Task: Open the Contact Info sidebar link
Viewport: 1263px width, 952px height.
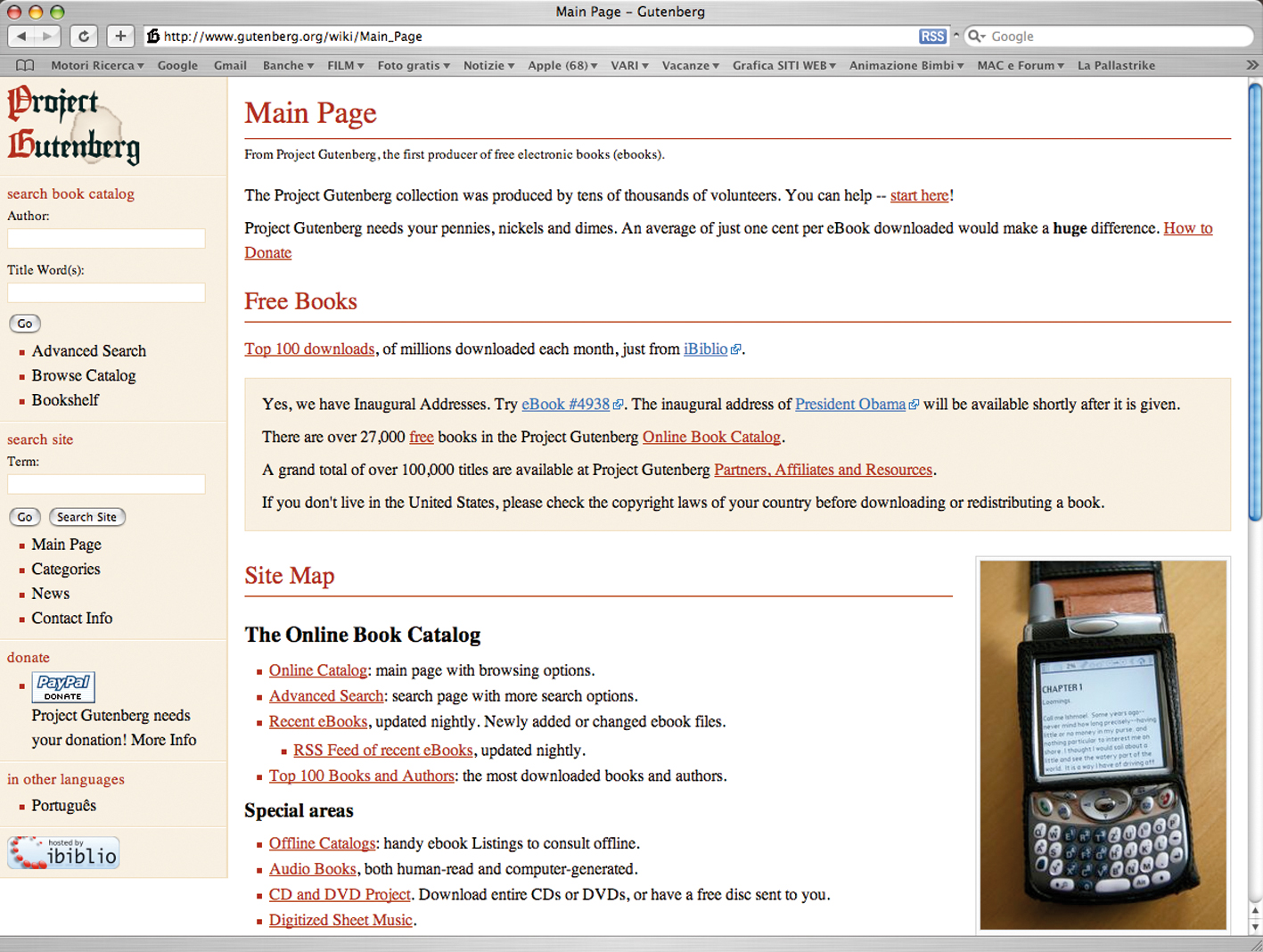Action: point(72,618)
